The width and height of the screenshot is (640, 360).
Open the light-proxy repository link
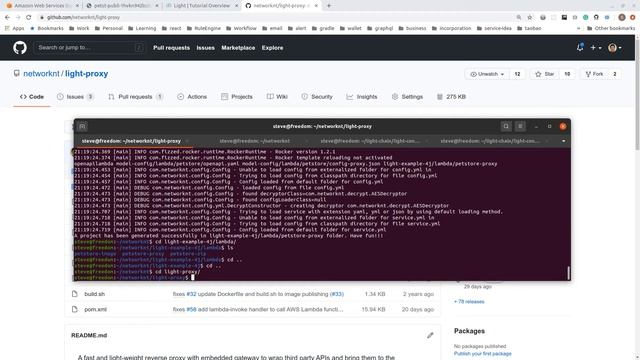pyautogui.click(x=87, y=74)
